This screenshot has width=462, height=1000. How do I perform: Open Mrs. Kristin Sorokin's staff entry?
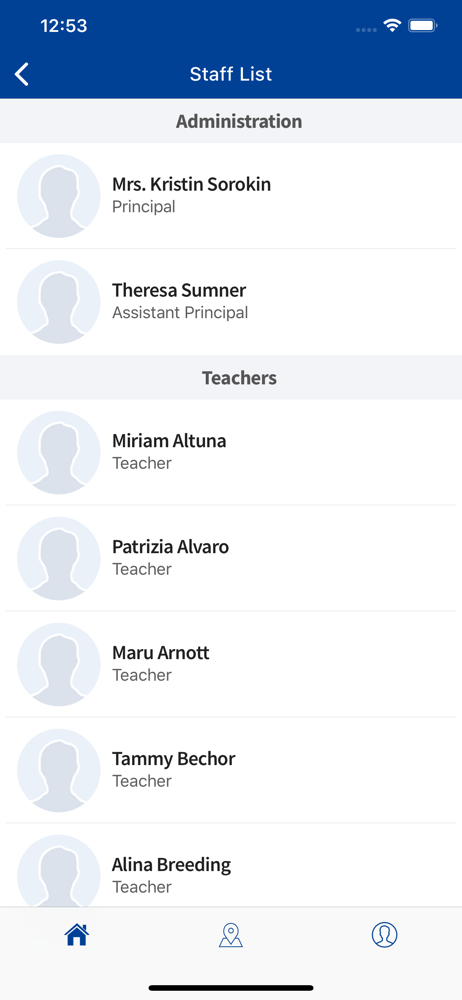click(231, 196)
